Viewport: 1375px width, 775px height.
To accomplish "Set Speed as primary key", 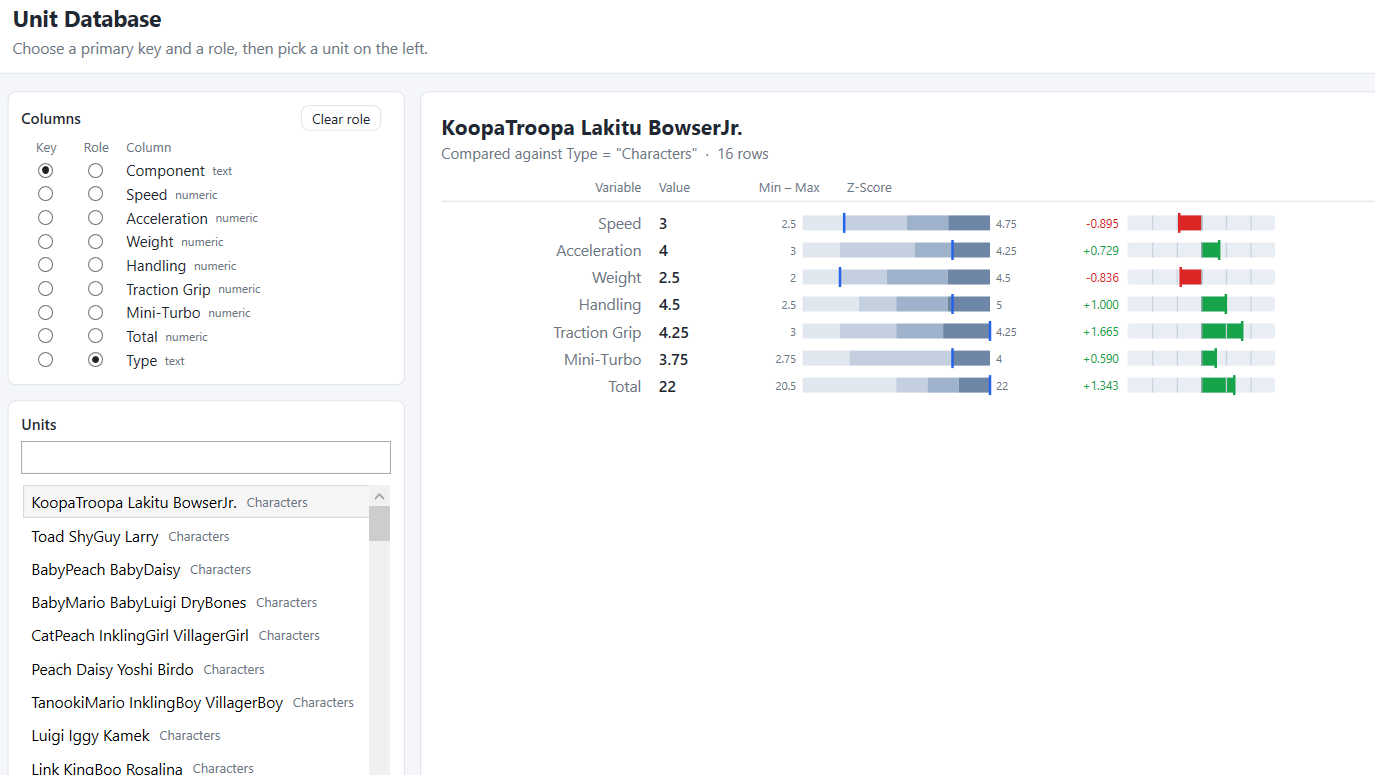I will [x=46, y=194].
